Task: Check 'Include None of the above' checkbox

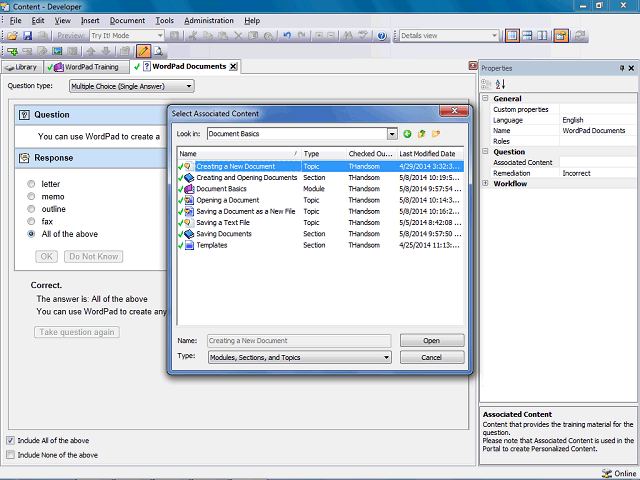Action: coord(10,455)
